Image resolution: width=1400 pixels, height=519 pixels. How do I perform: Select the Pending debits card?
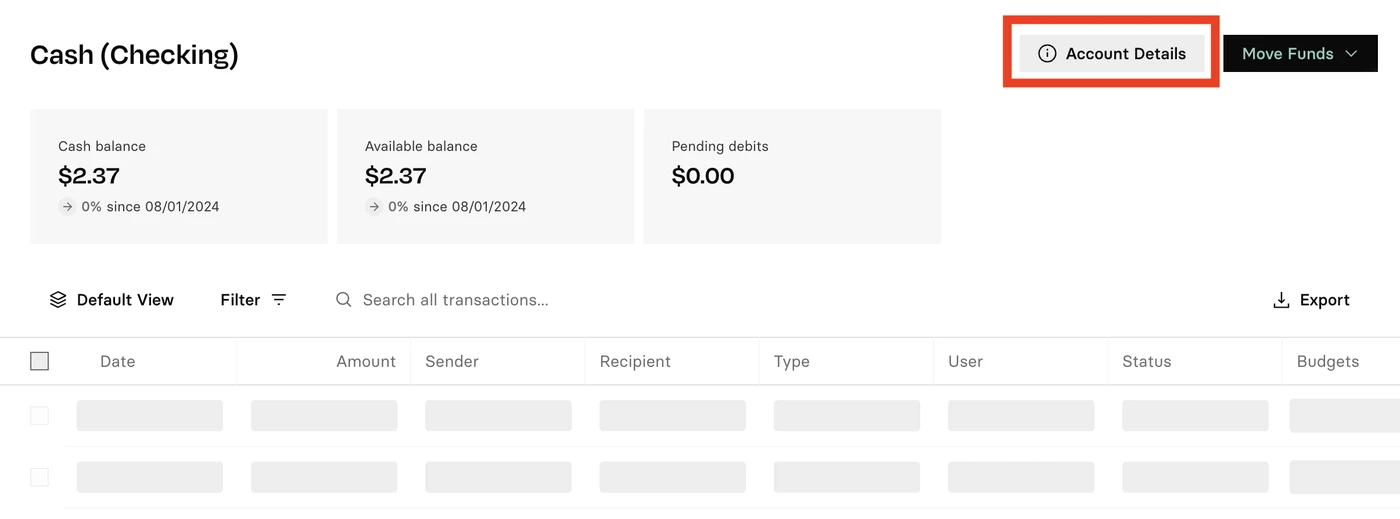pos(792,176)
